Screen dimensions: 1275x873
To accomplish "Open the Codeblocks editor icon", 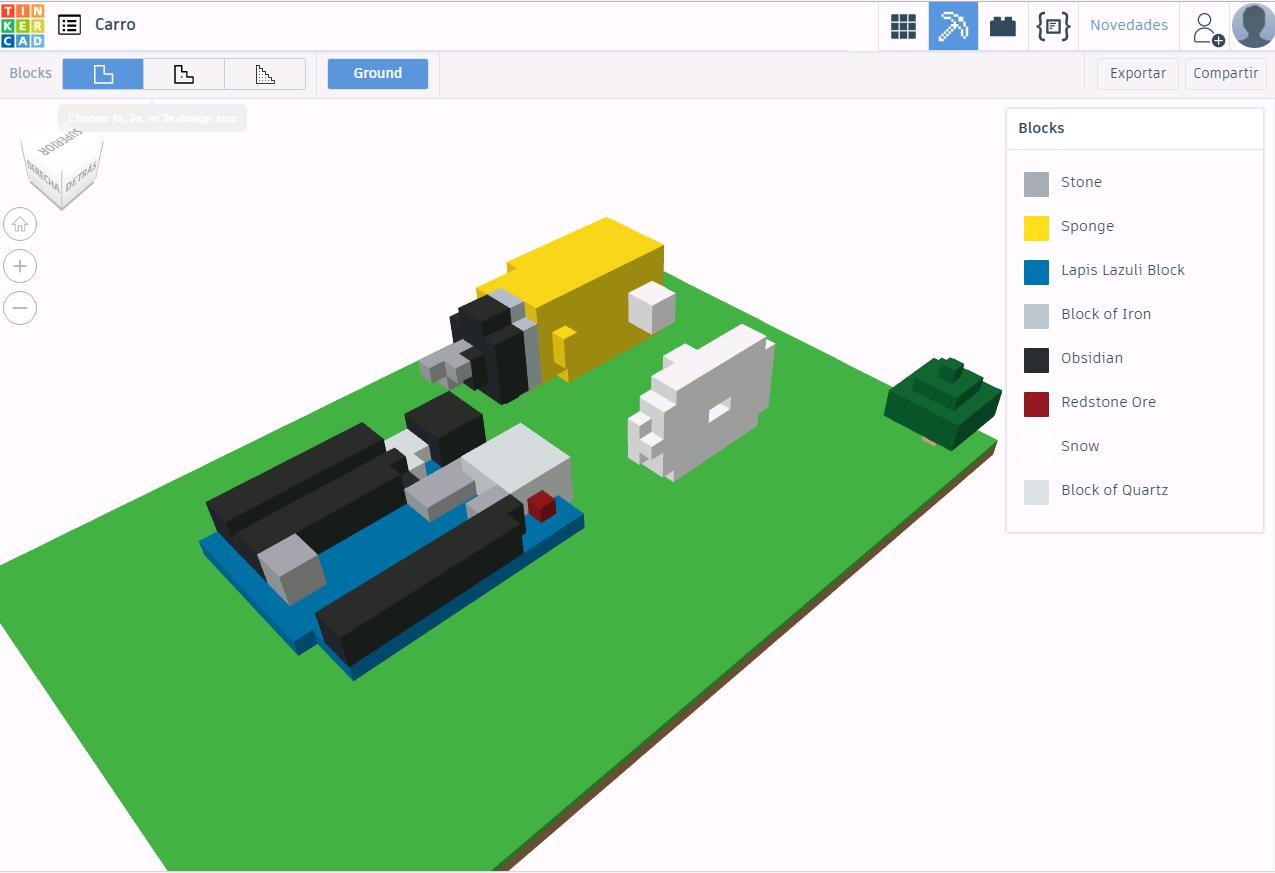I will [1053, 26].
